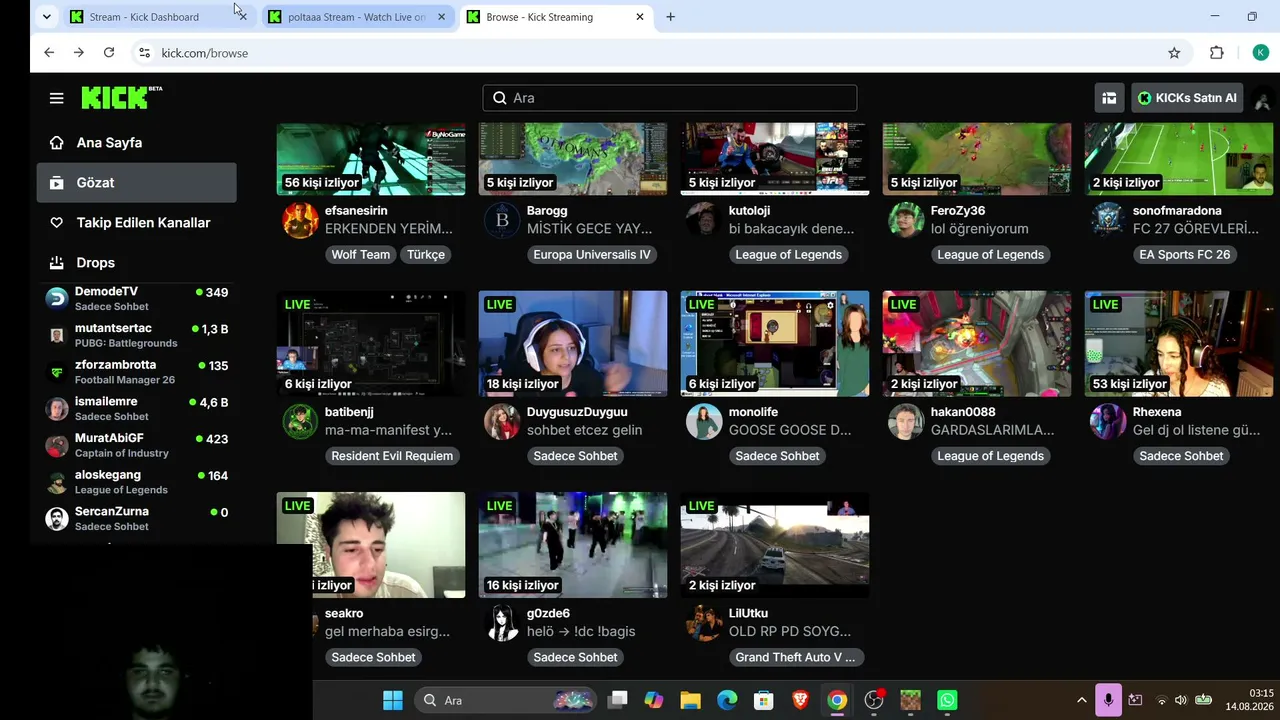Image resolution: width=1280 pixels, height=720 pixels.
Task: Go to Ana Sayfa in the sidebar
Action: pos(137,143)
